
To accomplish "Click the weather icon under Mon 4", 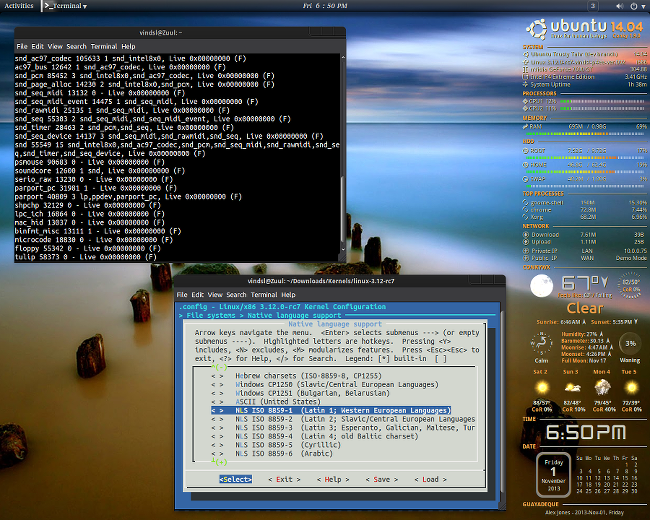I will [x=602, y=388].
